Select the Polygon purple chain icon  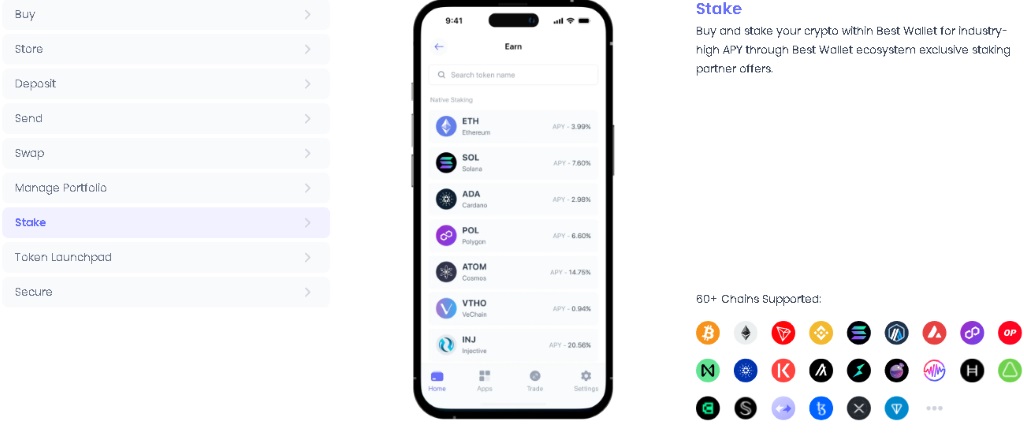(x=972, y=333)
